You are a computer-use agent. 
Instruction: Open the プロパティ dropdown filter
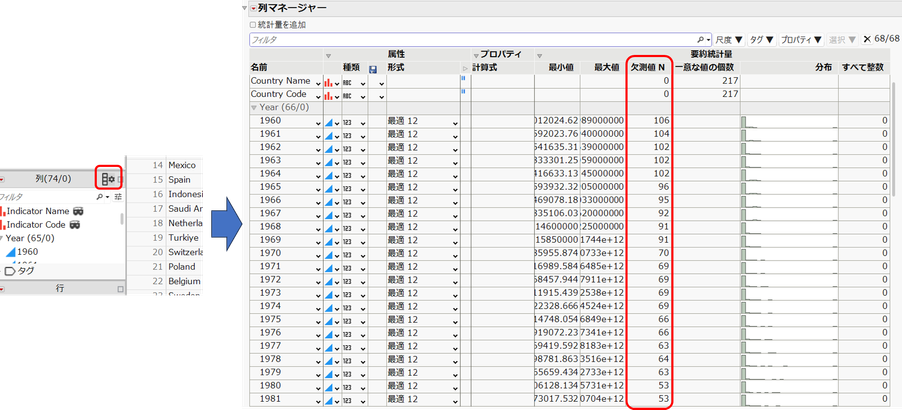coord(801,40)
